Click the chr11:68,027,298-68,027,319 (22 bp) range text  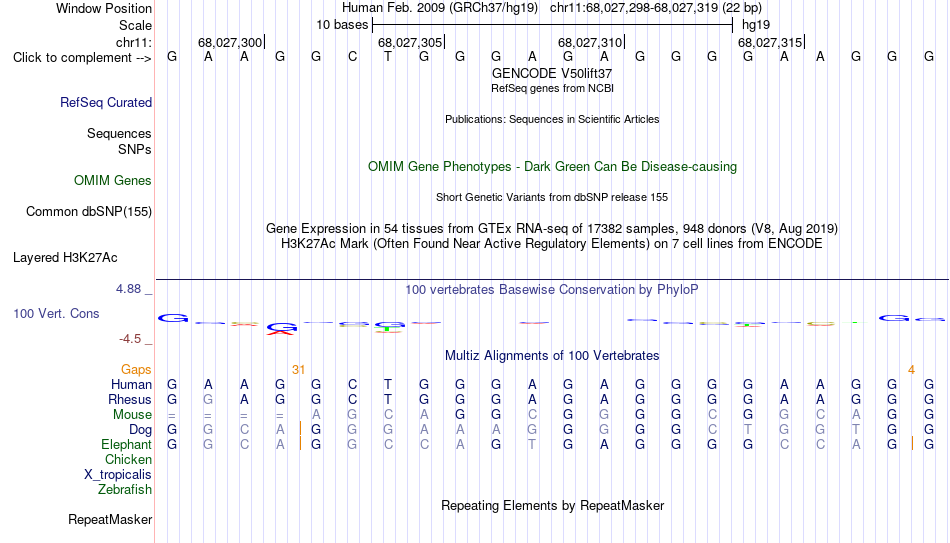(x=656, y=8)
